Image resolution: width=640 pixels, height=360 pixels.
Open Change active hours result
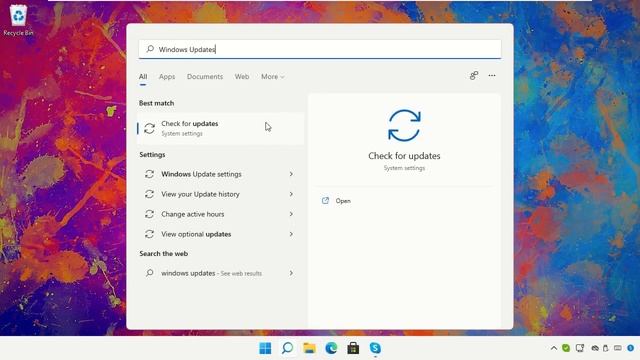tap(220, 214)
